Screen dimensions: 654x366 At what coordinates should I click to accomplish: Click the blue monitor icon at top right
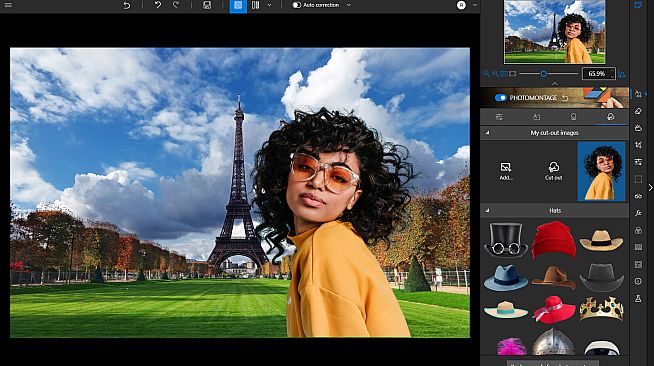coord(638,5)
